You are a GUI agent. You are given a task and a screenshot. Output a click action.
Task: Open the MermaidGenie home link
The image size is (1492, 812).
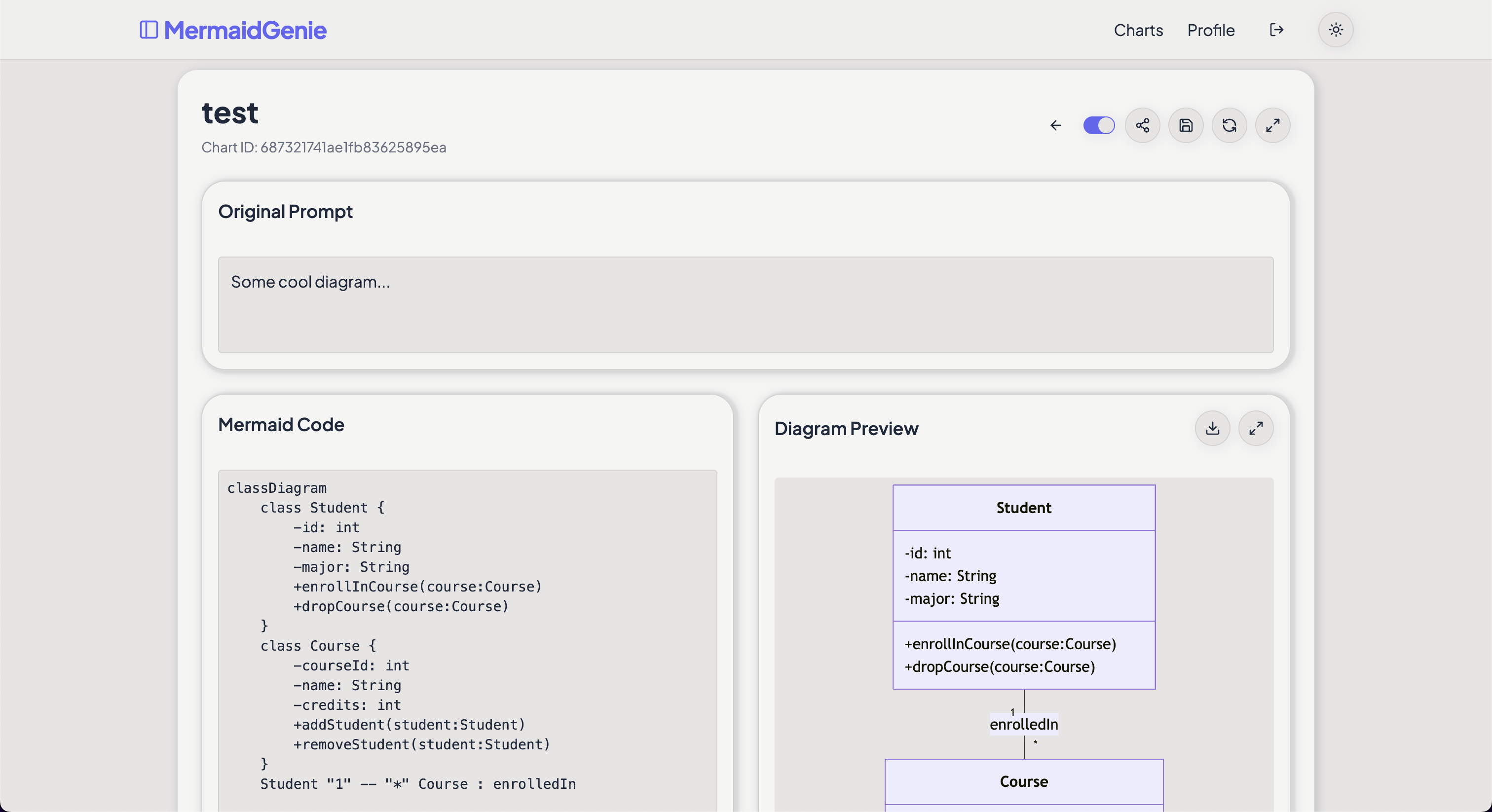click(x=245, y=30)
